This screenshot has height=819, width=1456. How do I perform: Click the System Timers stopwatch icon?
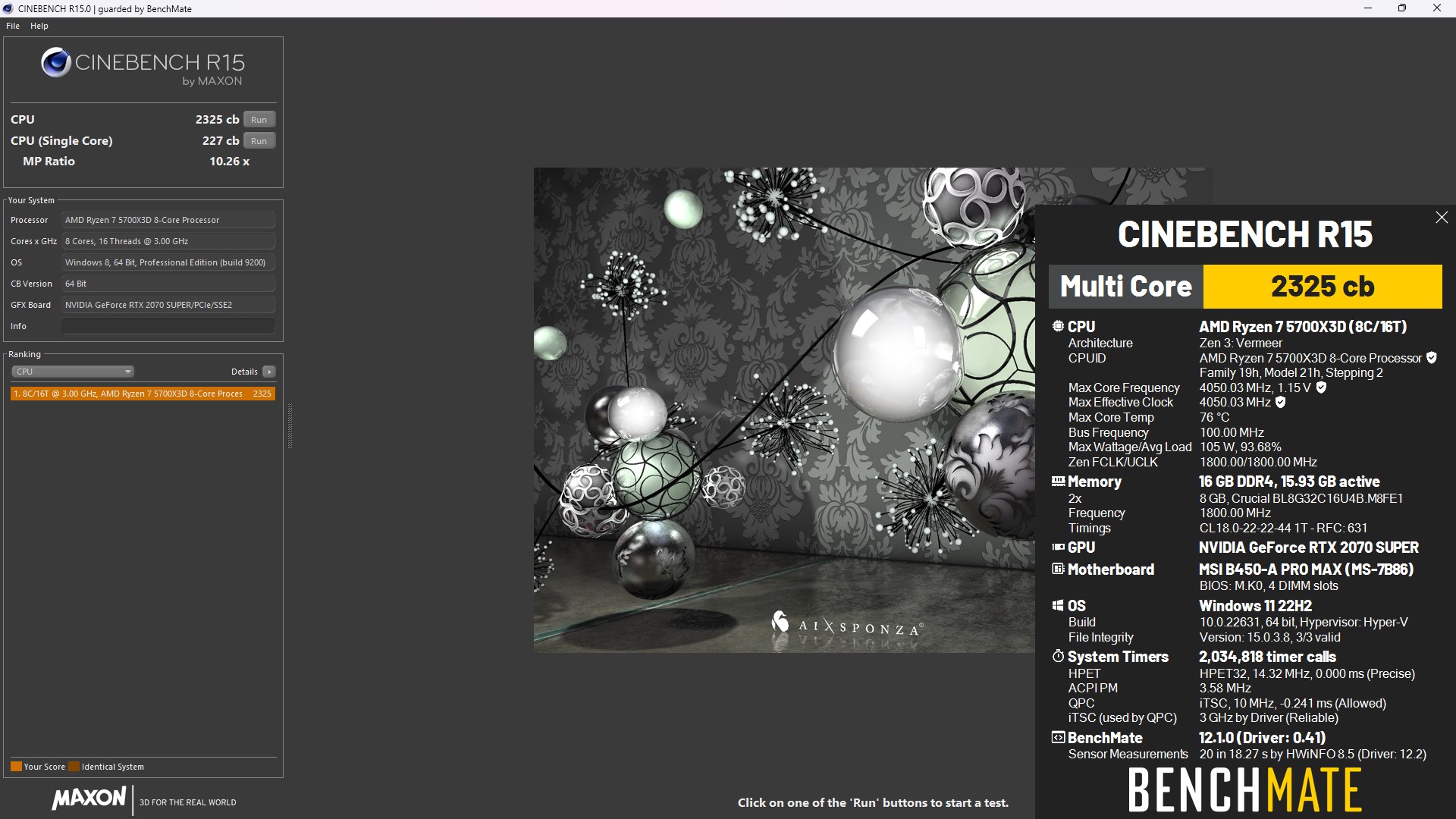click(1058, 656)
